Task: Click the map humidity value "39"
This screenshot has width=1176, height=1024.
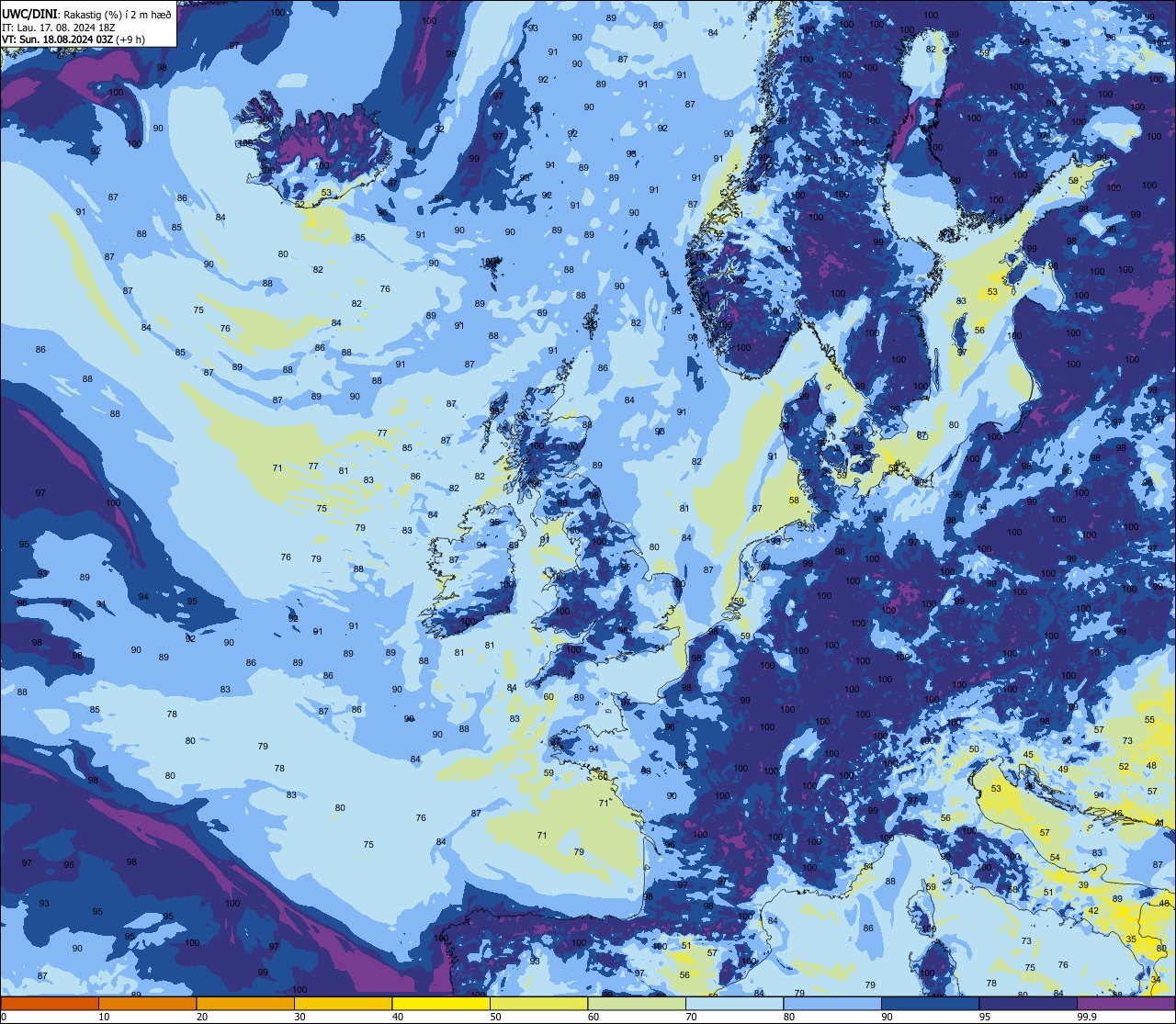Action: coord(1083,885)
